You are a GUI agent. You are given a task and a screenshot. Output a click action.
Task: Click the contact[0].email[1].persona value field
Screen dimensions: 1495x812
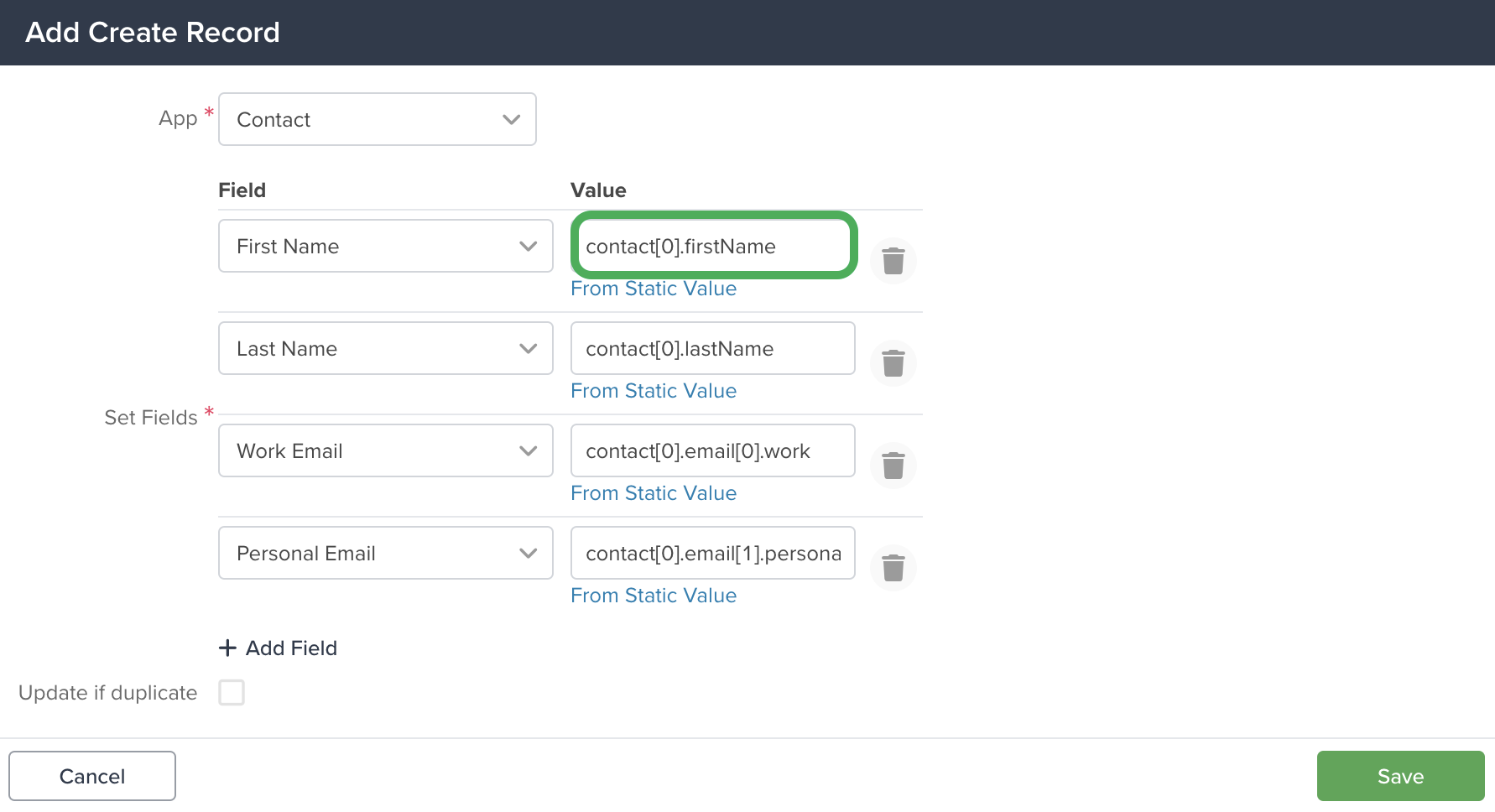(x=713, y=553)
